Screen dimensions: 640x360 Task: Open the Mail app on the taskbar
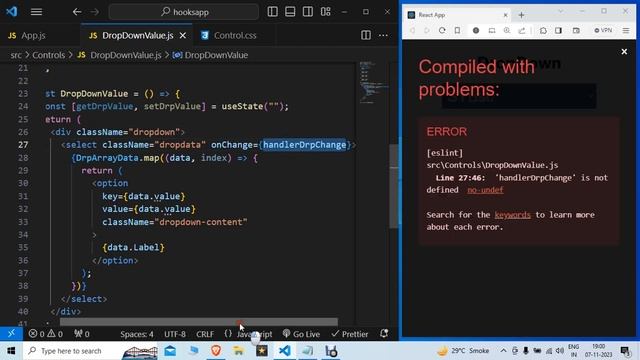click(170, 351)
